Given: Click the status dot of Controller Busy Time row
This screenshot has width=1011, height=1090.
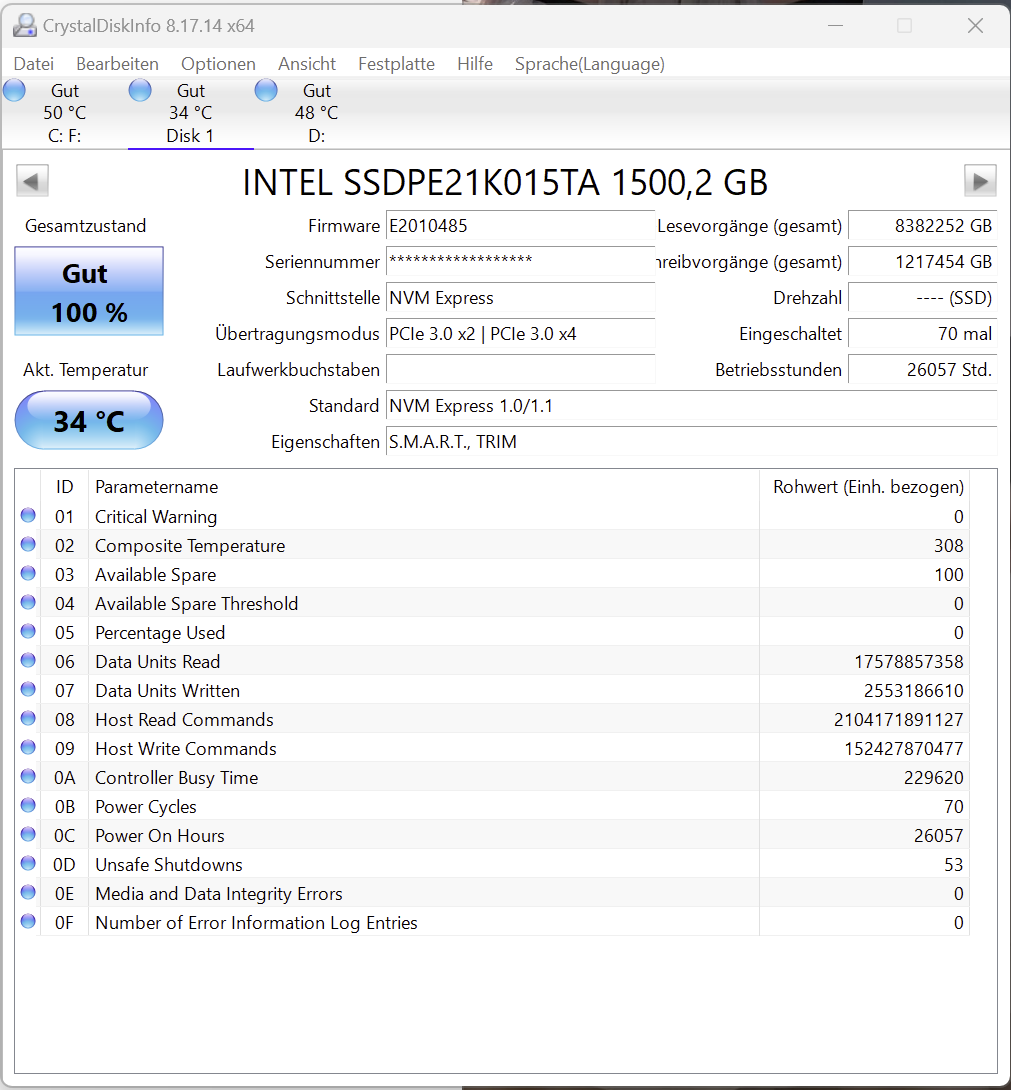Looking at the screenshot, I should click(28, 776).
